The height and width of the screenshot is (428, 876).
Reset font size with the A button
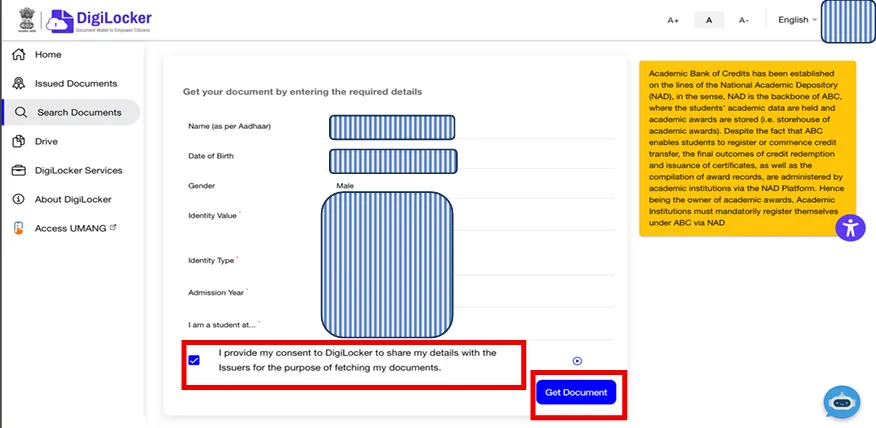[708, 20]
